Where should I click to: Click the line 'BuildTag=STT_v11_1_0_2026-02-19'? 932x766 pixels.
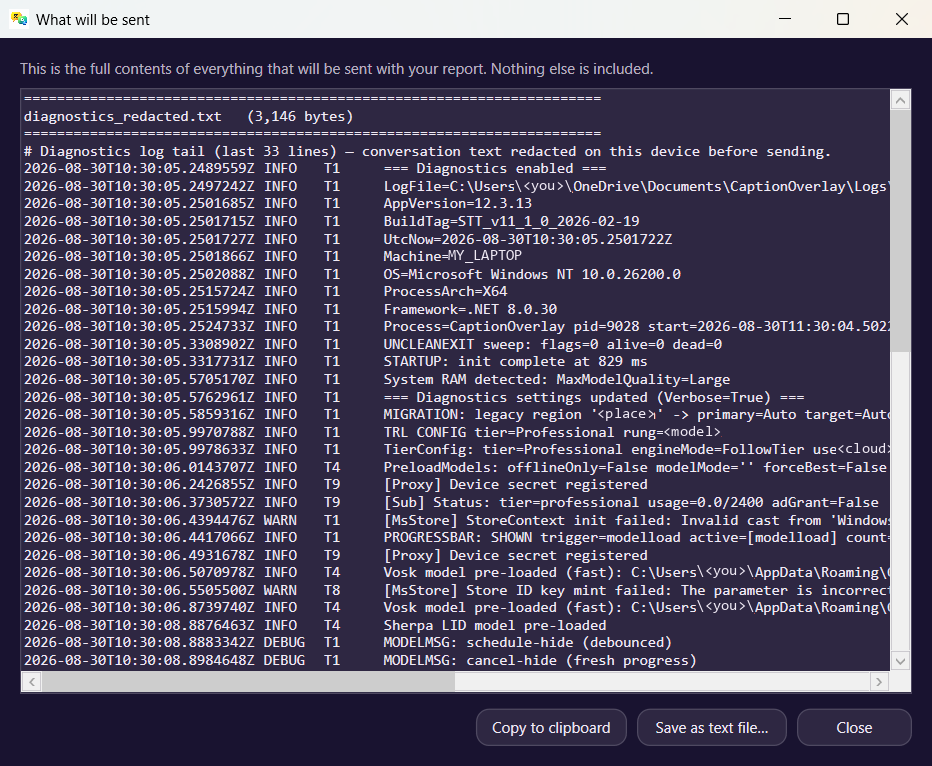pyautogui.click(x=332, y=222)
